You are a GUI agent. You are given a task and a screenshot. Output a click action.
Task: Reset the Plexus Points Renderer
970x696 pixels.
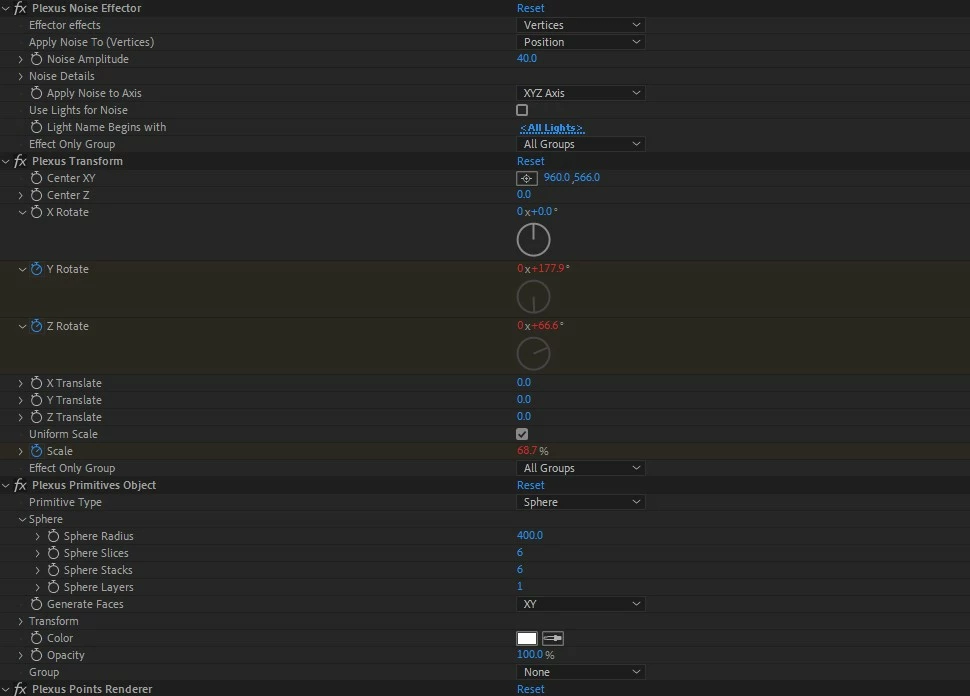[x=531, y=689]
